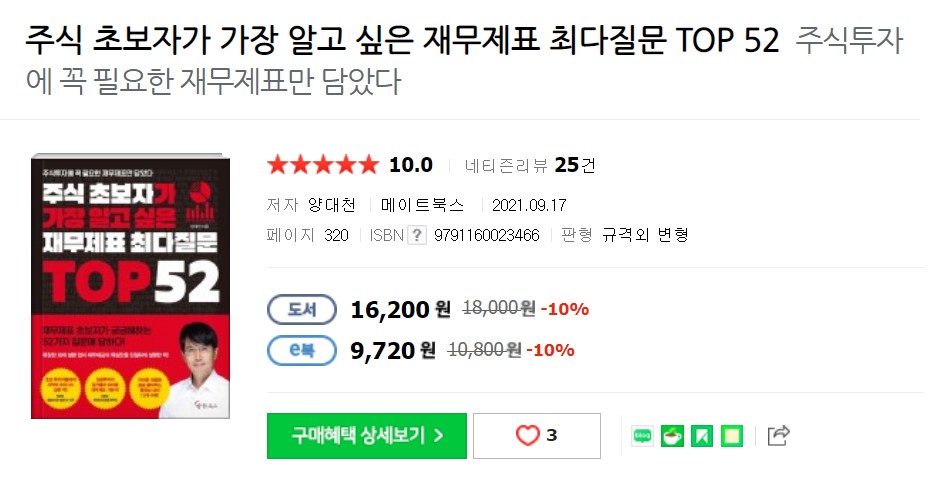Click the book title heading
The height and width of the screenshot is (482, 940).
tap(402, 41)
